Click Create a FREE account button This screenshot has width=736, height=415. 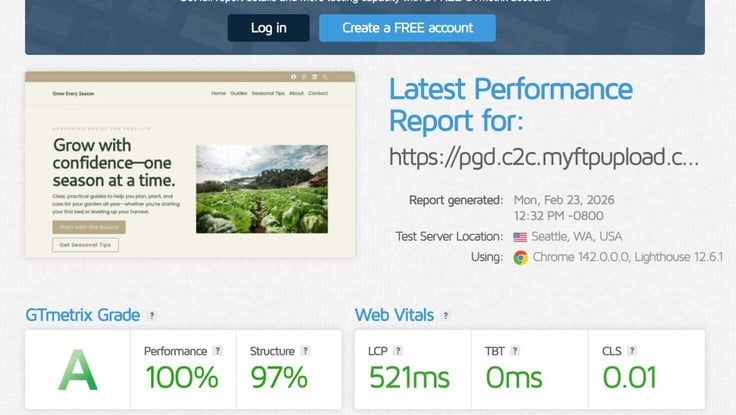(407, 28)
